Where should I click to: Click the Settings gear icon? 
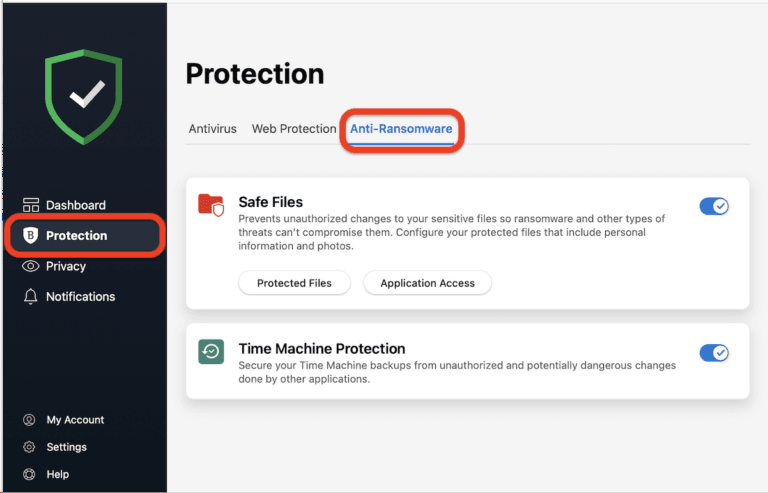coord(29,447)
